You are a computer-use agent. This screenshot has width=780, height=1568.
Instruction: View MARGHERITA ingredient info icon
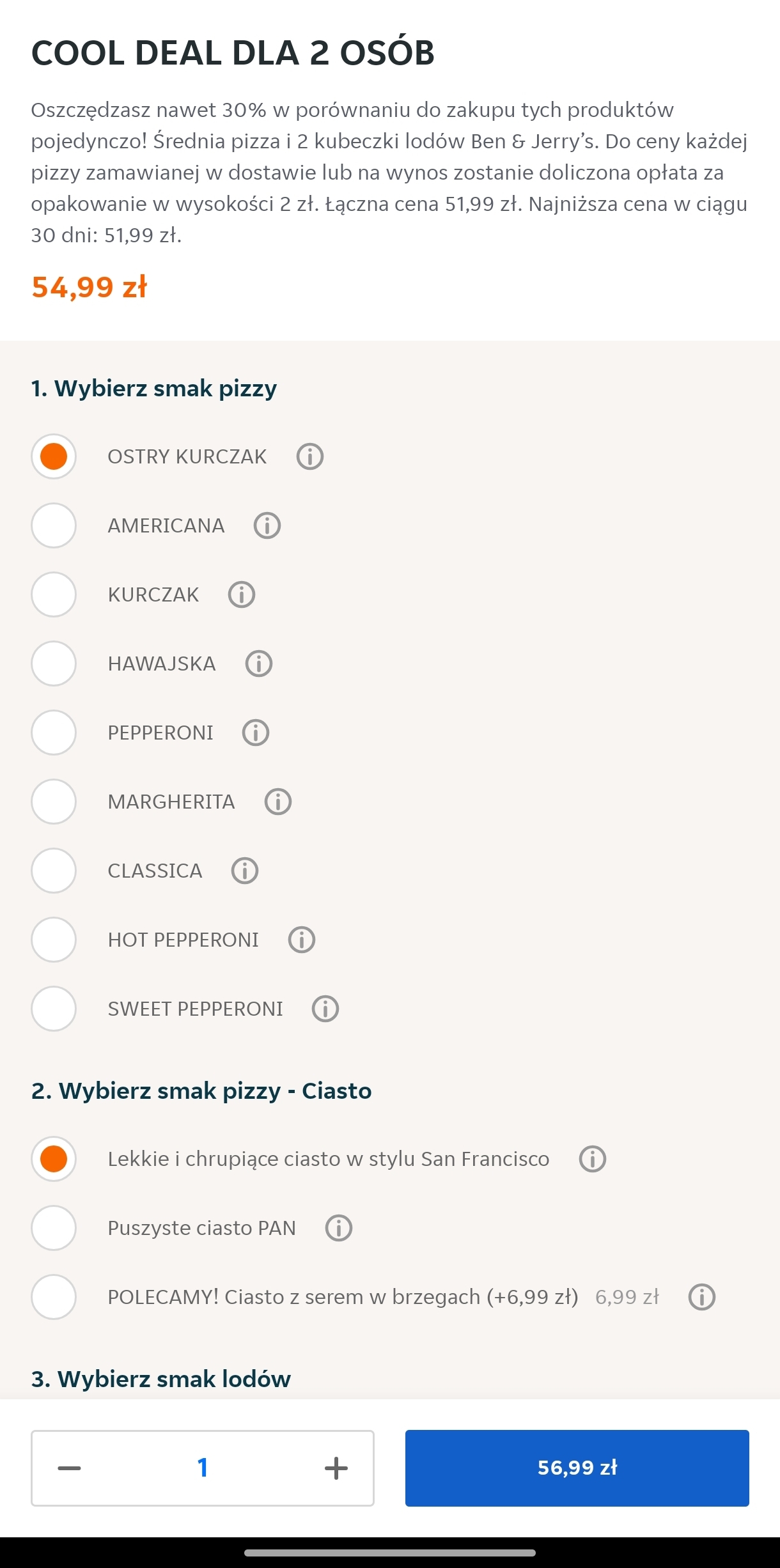click(278, 802)
